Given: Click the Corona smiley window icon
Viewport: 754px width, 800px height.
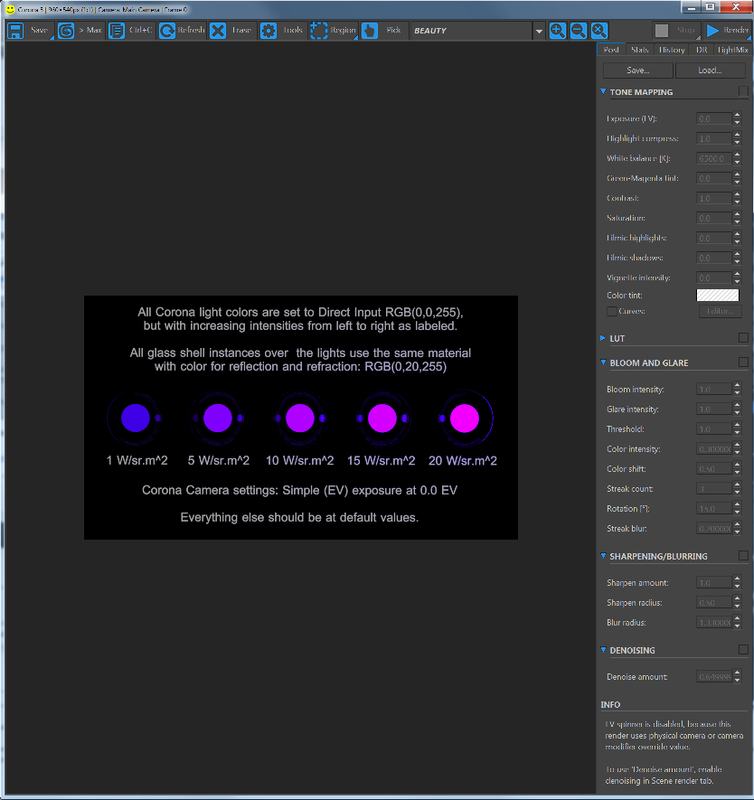Looking at the screenshot, I should (x=10, y=9).
